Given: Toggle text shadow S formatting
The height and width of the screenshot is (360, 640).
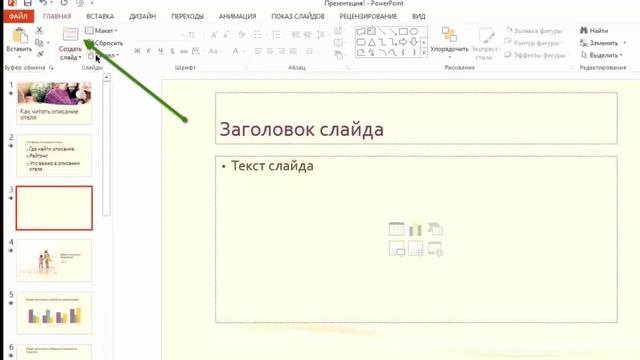Looking at the screenshot, I should (172, 51).
